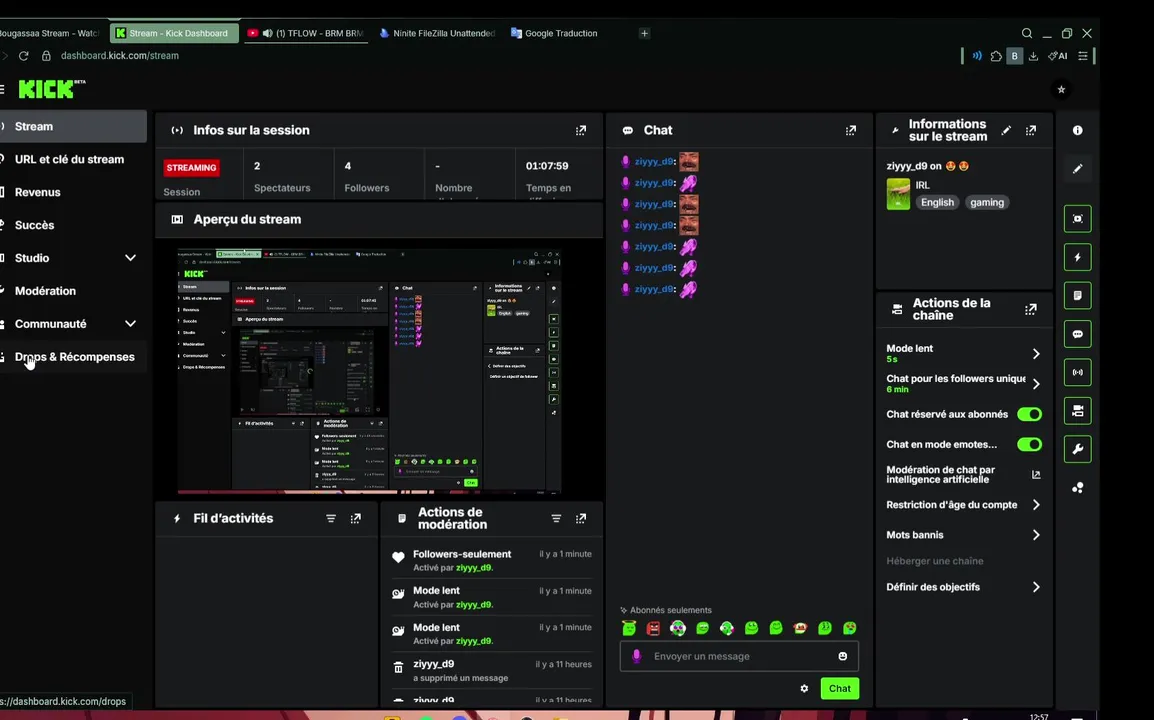1154x720 pixels.
Task: Pop out Actions de la chaîne panel
Action: click(1031, 309)
